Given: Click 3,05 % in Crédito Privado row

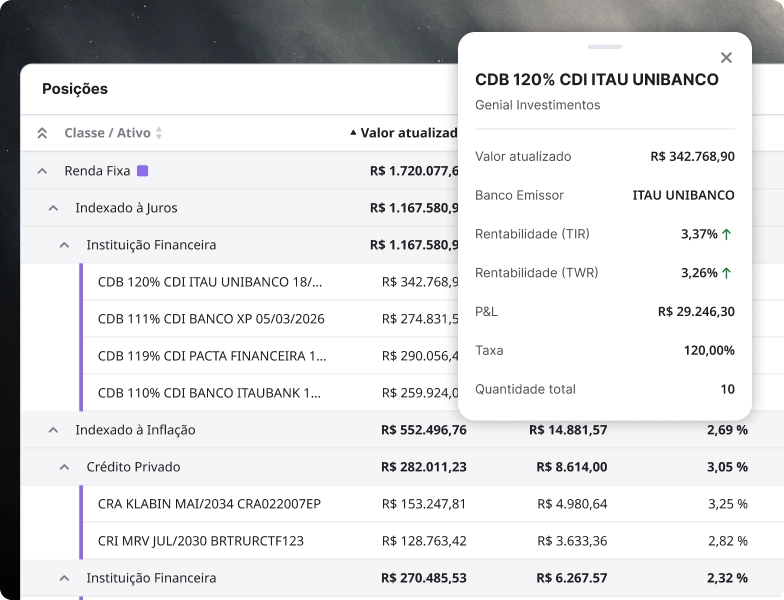Looking at the screenshot, I should click(x=727, y=467).
